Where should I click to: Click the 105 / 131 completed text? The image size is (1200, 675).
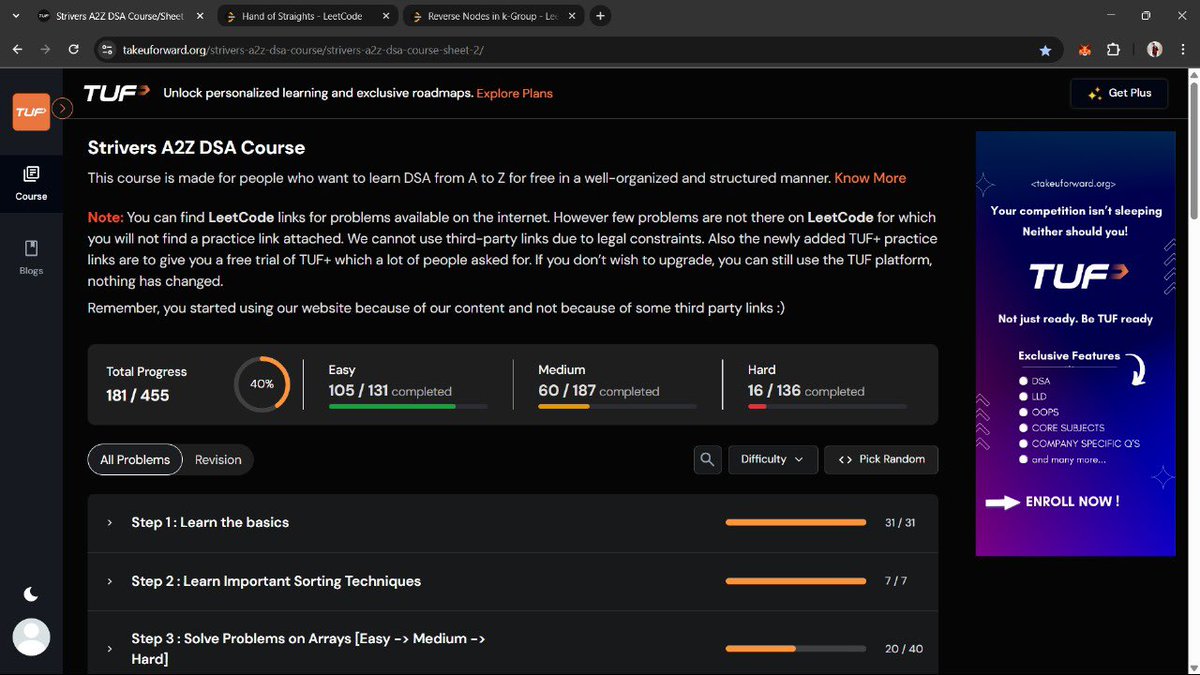tap(390, 391)
